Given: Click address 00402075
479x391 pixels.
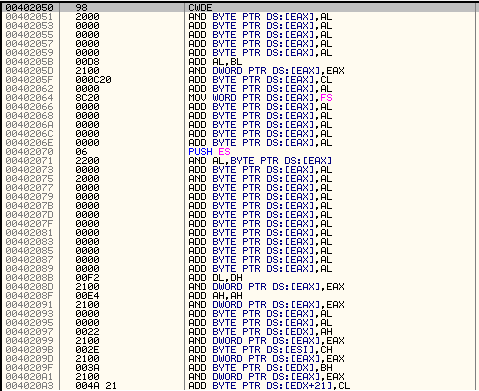Looking at the screenshot, I should (x=29, y=179).
